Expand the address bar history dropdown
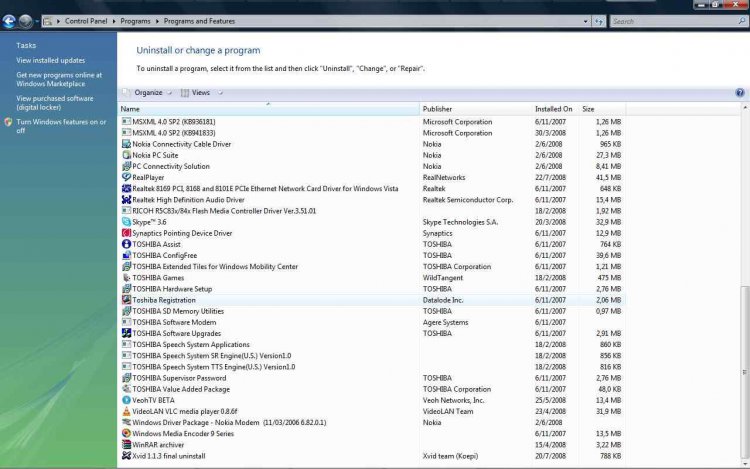The image size is (750, 469). (585, 21)
